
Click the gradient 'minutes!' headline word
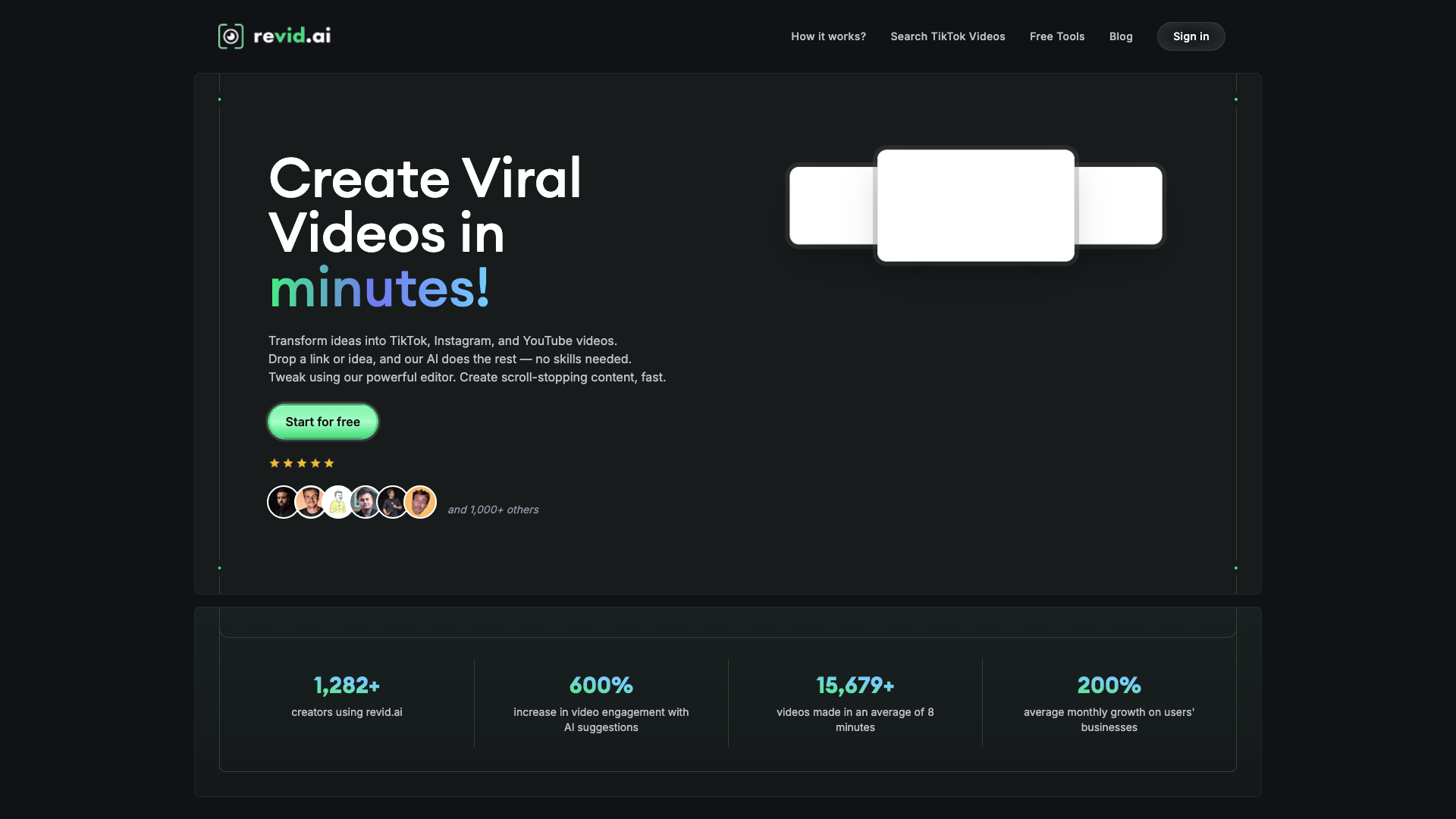click(379, 288)
